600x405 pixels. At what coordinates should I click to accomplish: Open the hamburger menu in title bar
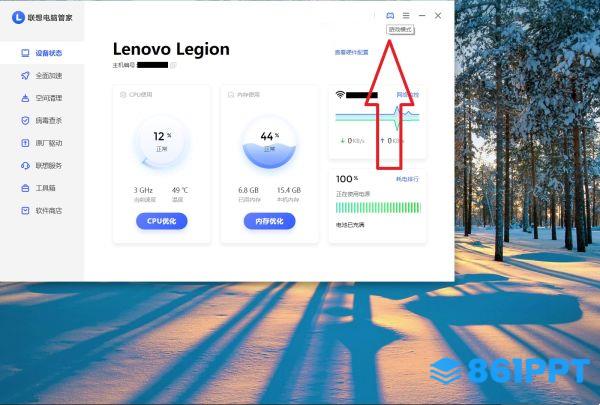click(x=406, y=16)
